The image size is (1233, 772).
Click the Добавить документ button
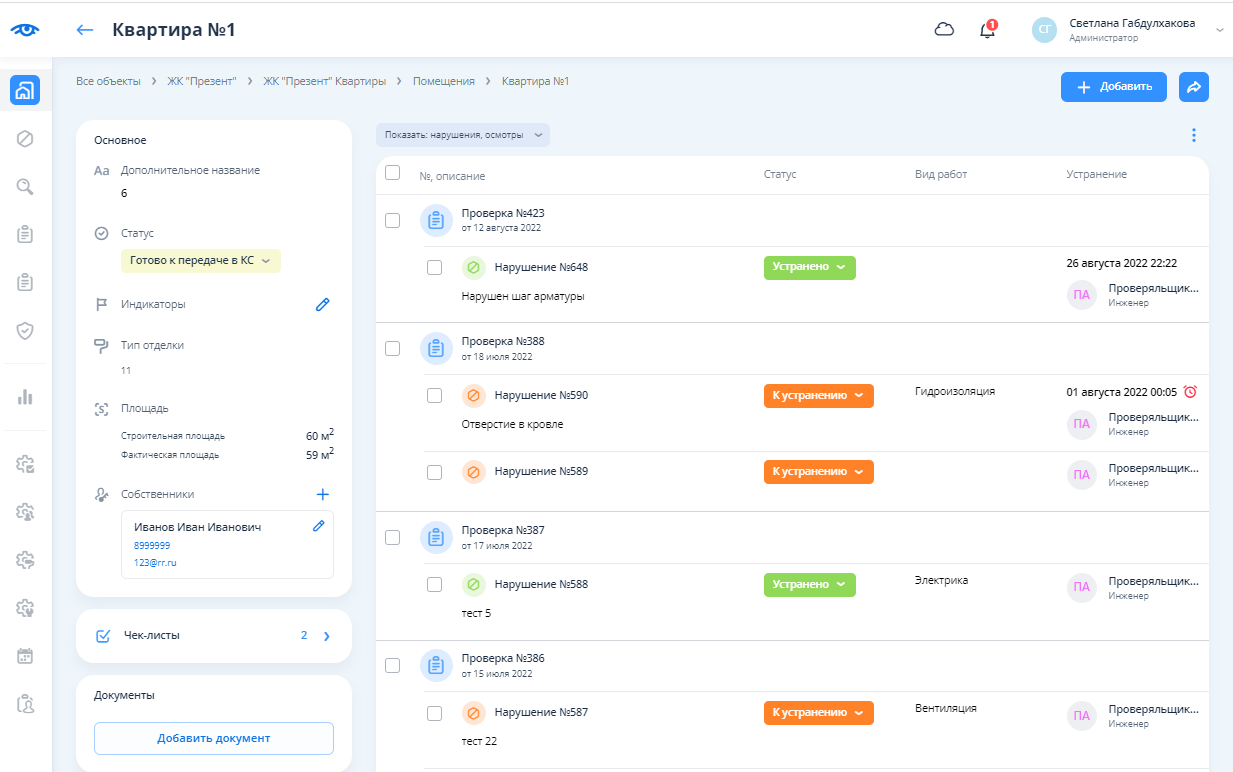(x=213, y=738)
